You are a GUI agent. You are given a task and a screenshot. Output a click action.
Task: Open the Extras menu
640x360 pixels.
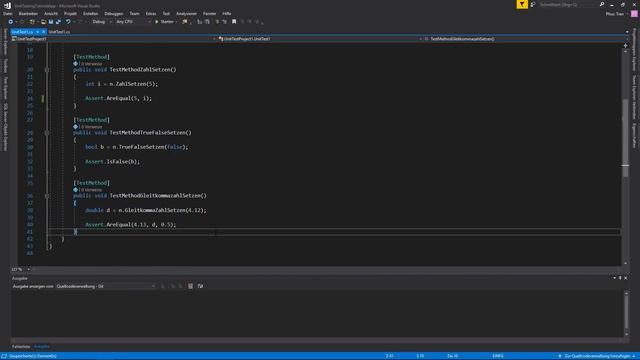click(x=151, y=13)
